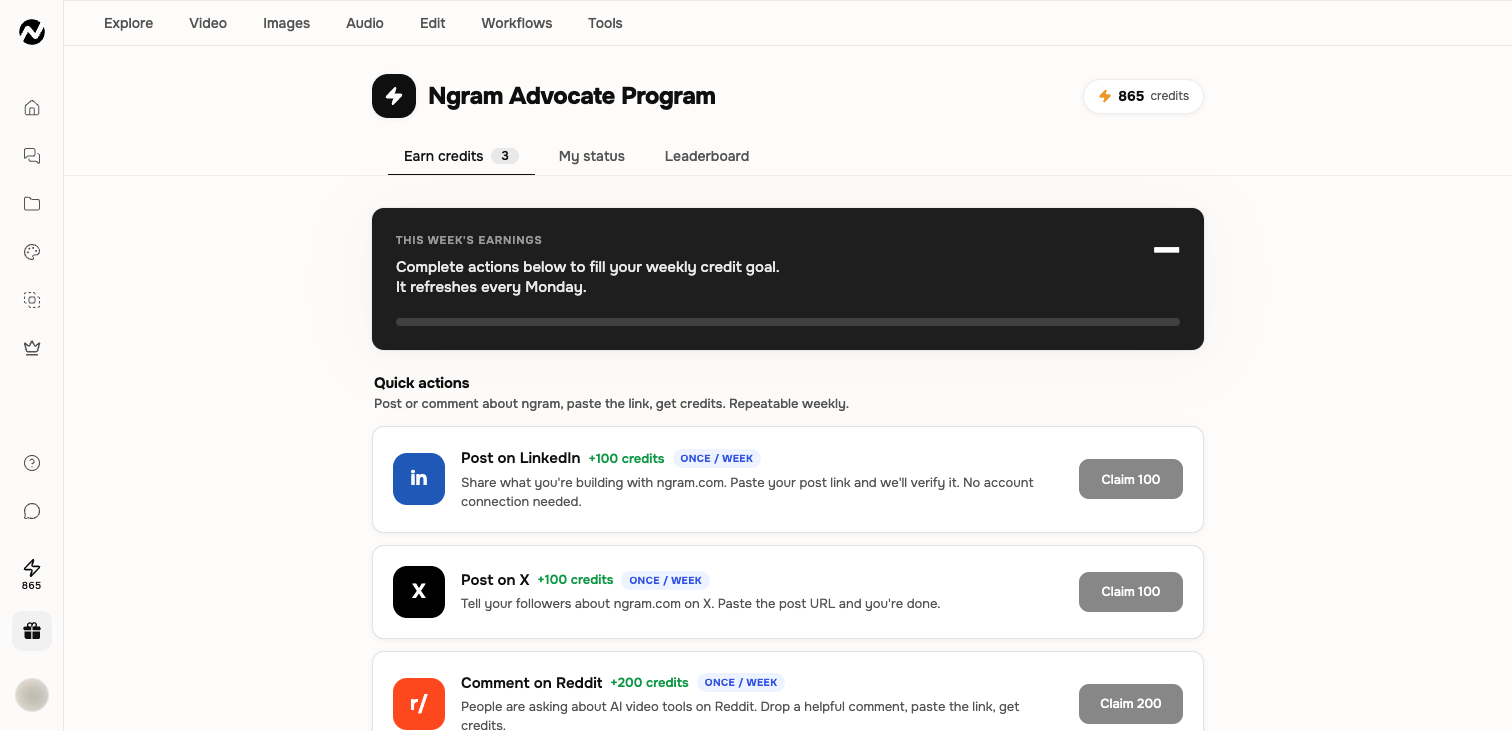1512x731 pixels.
Task: Click the X icon on the Post on X card
Action: (x=419, y=592)
